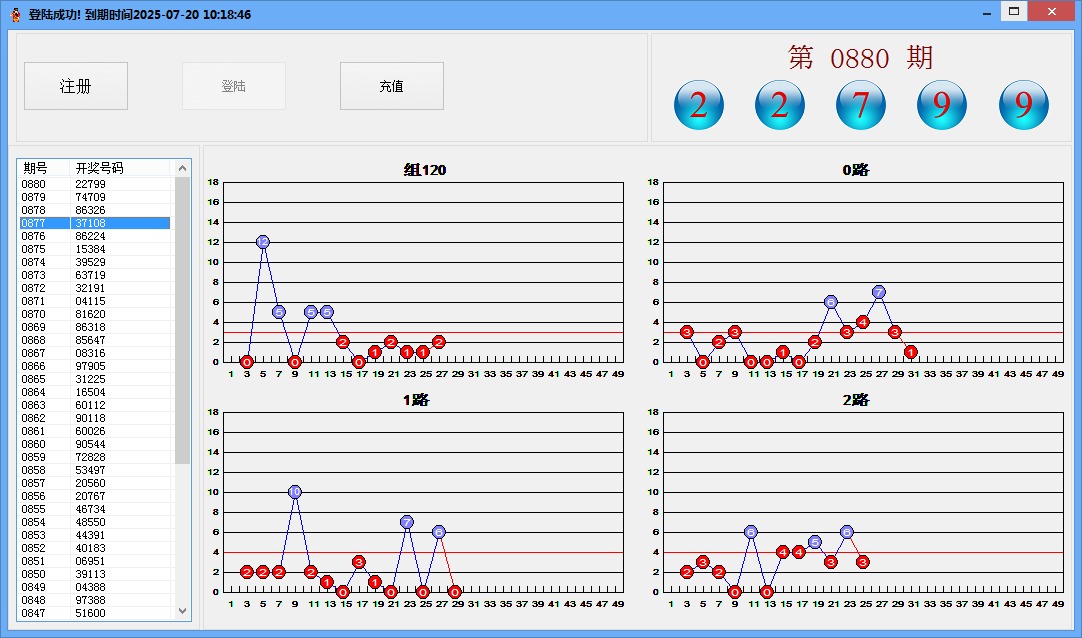Click the app icon in the title bar
Viewport: 1082px width, 638px height.
pos(15,14)
